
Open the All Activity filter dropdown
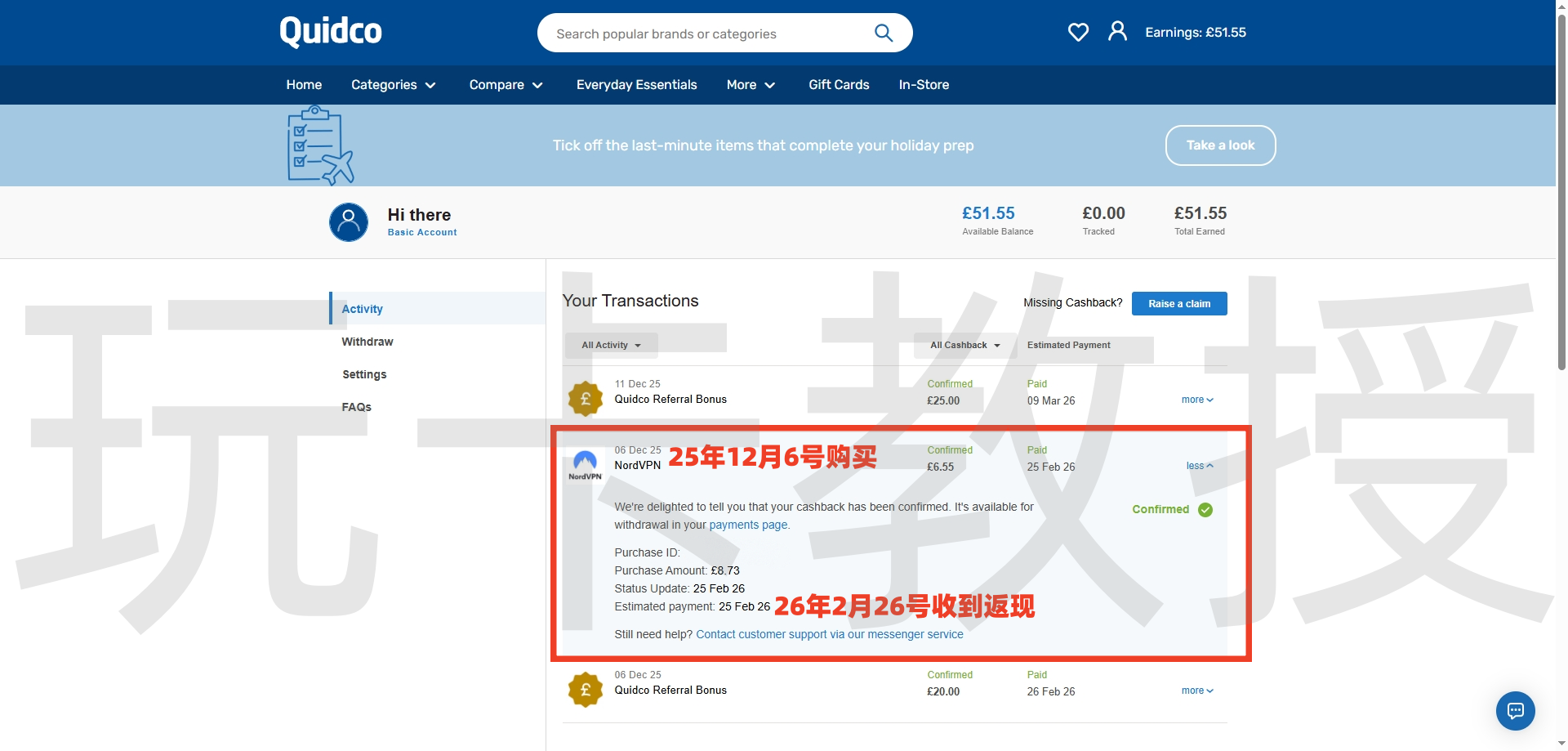tap(610, 345)
